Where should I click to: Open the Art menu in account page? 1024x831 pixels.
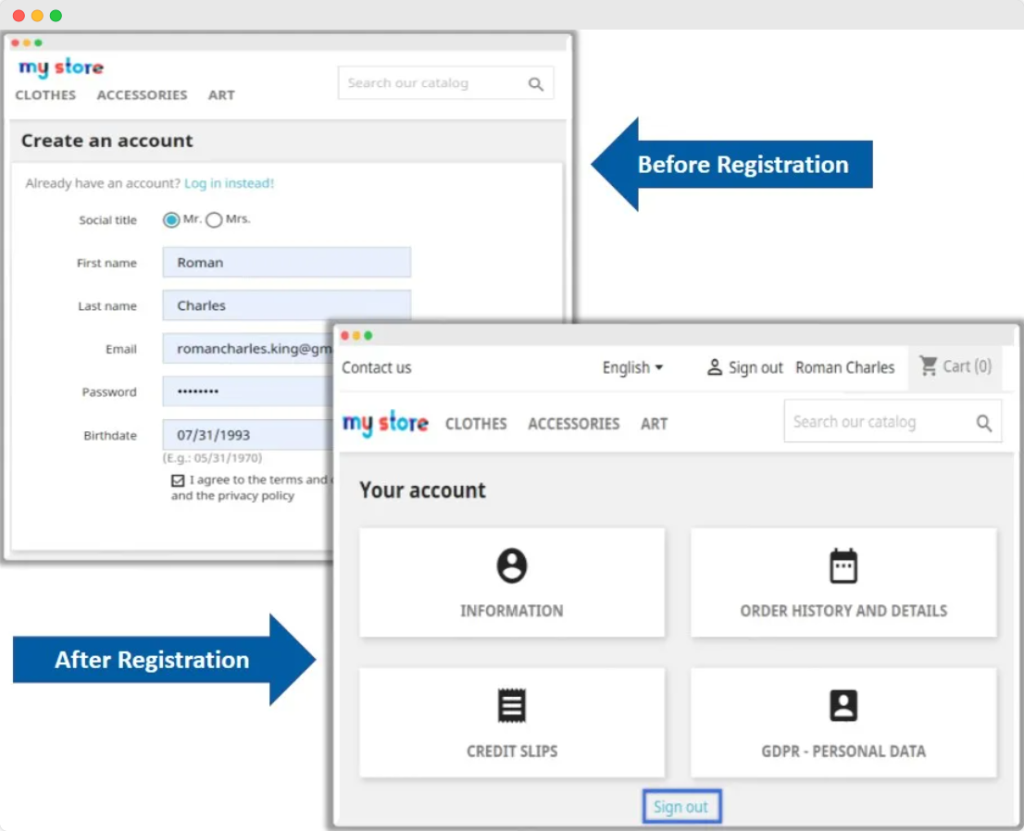tap(654, 423)
